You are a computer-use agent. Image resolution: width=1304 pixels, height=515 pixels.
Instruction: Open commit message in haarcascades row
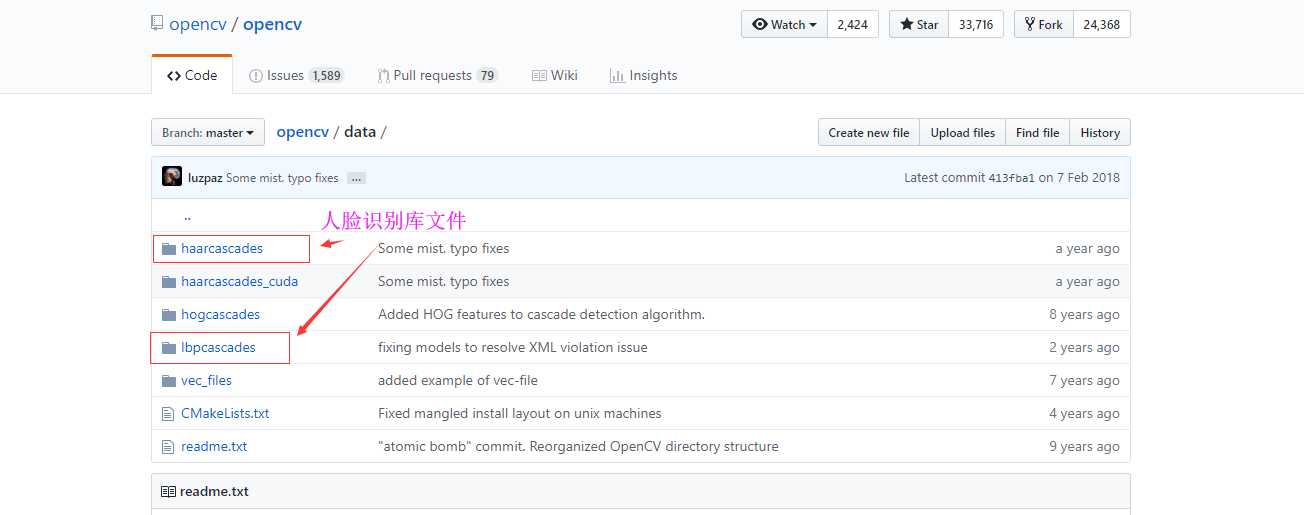443,248
